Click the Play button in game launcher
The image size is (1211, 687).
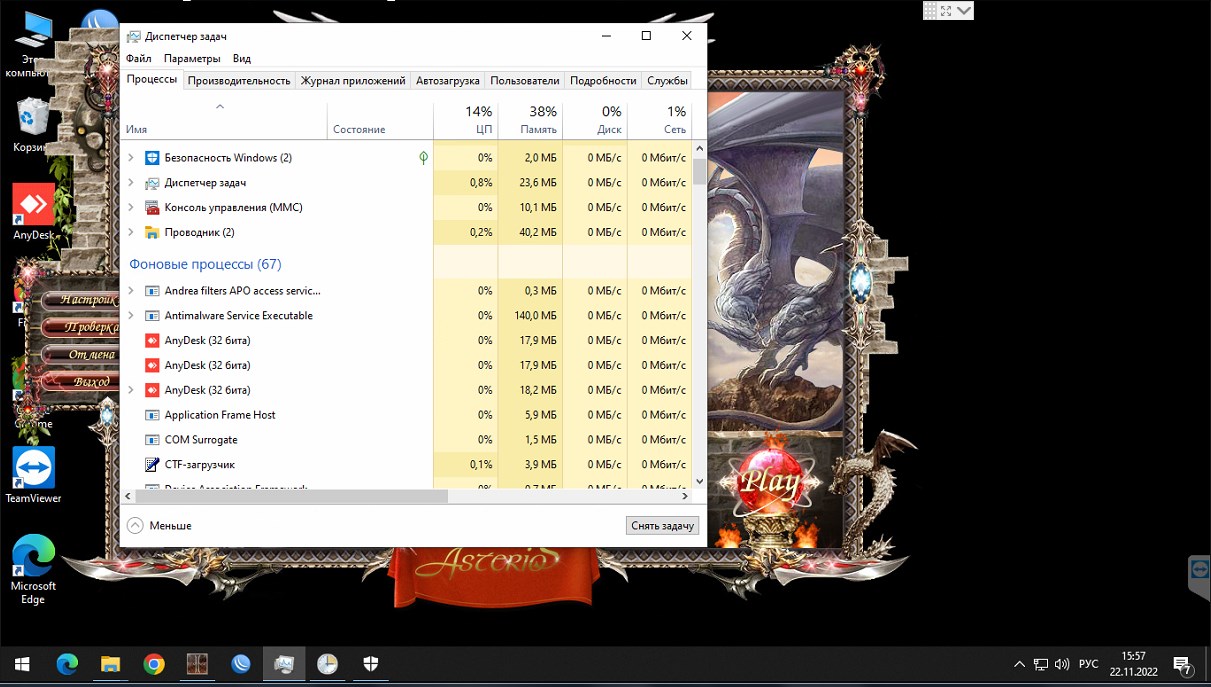coord(770,483)
